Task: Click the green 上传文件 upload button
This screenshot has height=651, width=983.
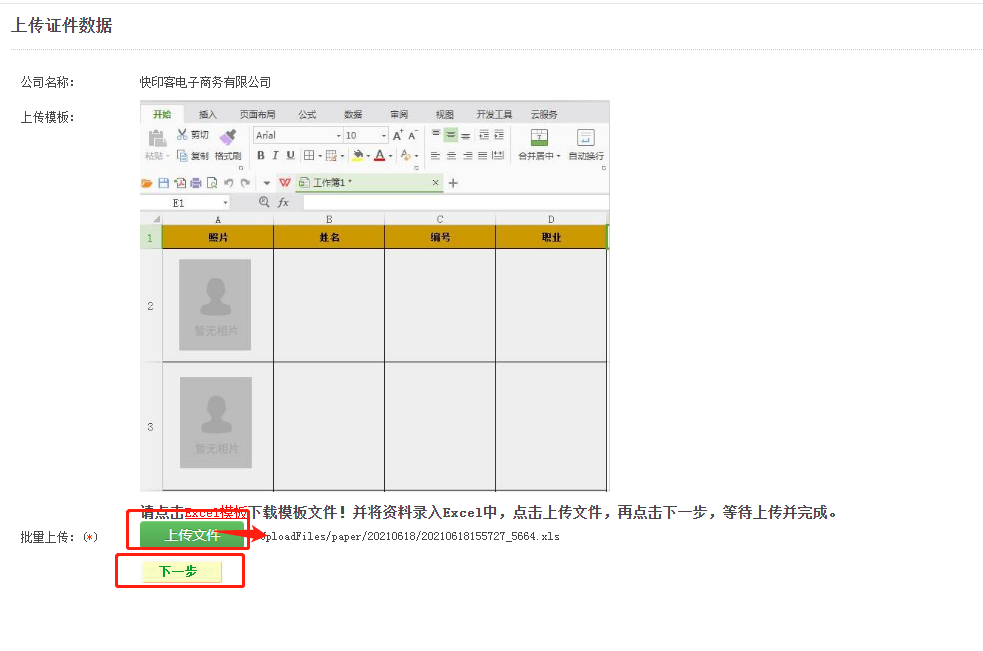Action: click(191, 535)
